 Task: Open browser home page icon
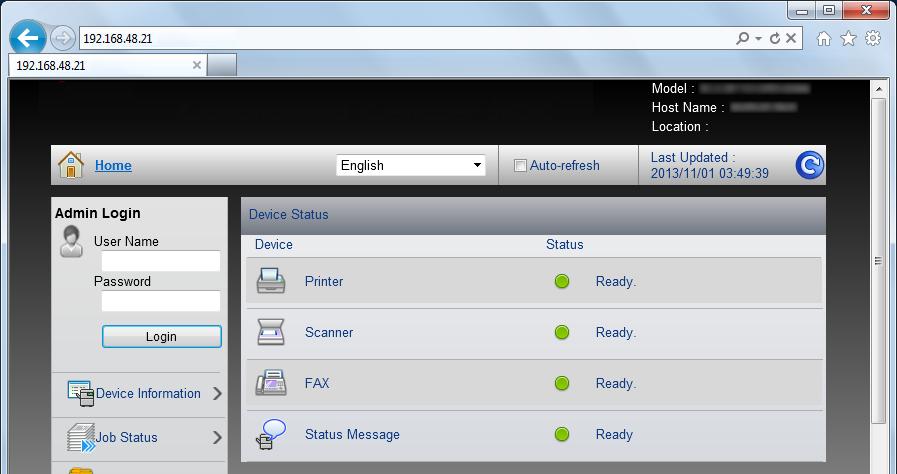(x=824, y=38)
